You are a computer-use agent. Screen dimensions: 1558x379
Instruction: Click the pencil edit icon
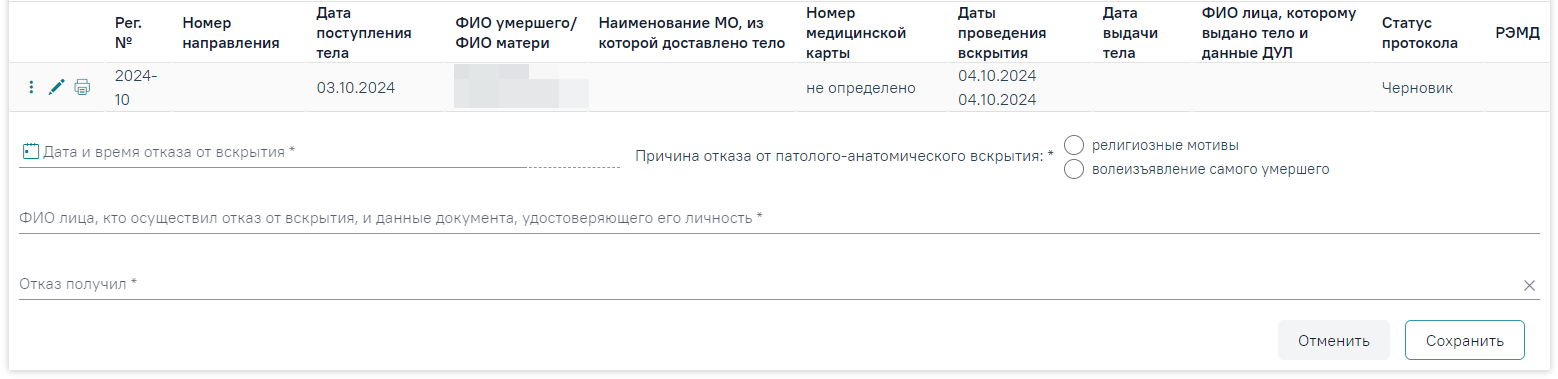coord(57,88)
